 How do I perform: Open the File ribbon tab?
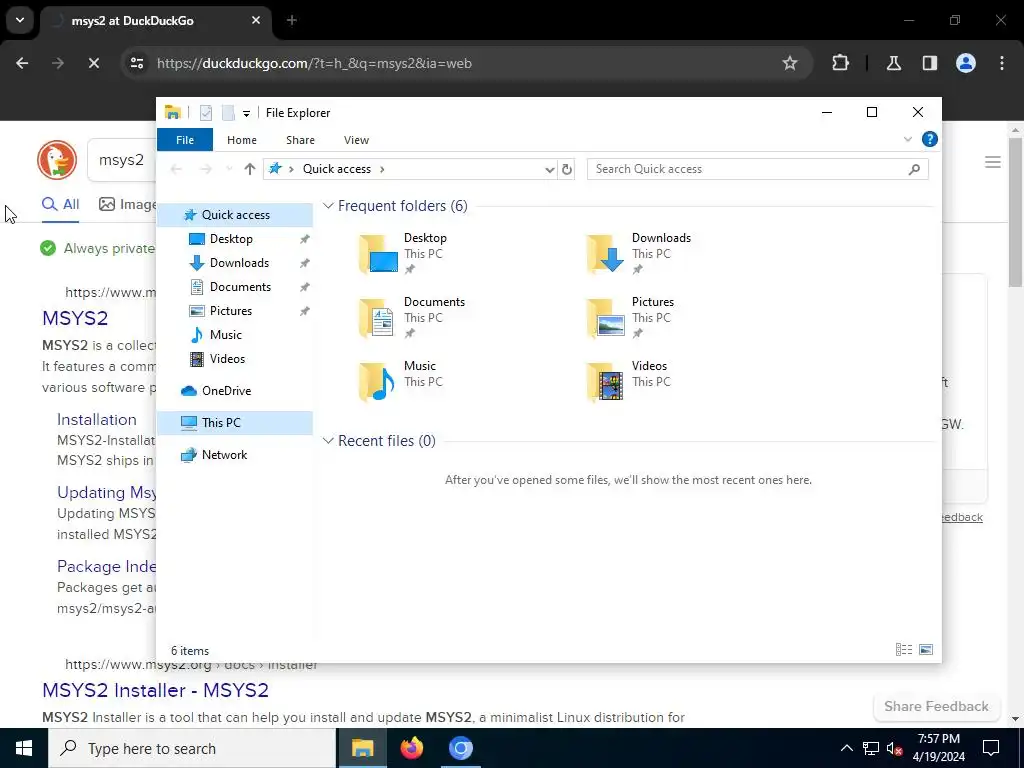[x=185, y=140]
